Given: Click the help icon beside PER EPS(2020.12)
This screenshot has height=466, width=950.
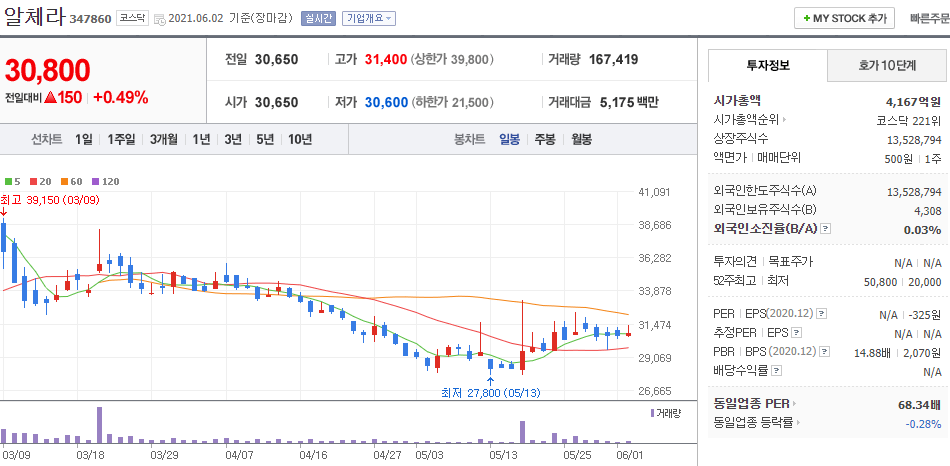Looking at the screenshot, I should [821, 314].
